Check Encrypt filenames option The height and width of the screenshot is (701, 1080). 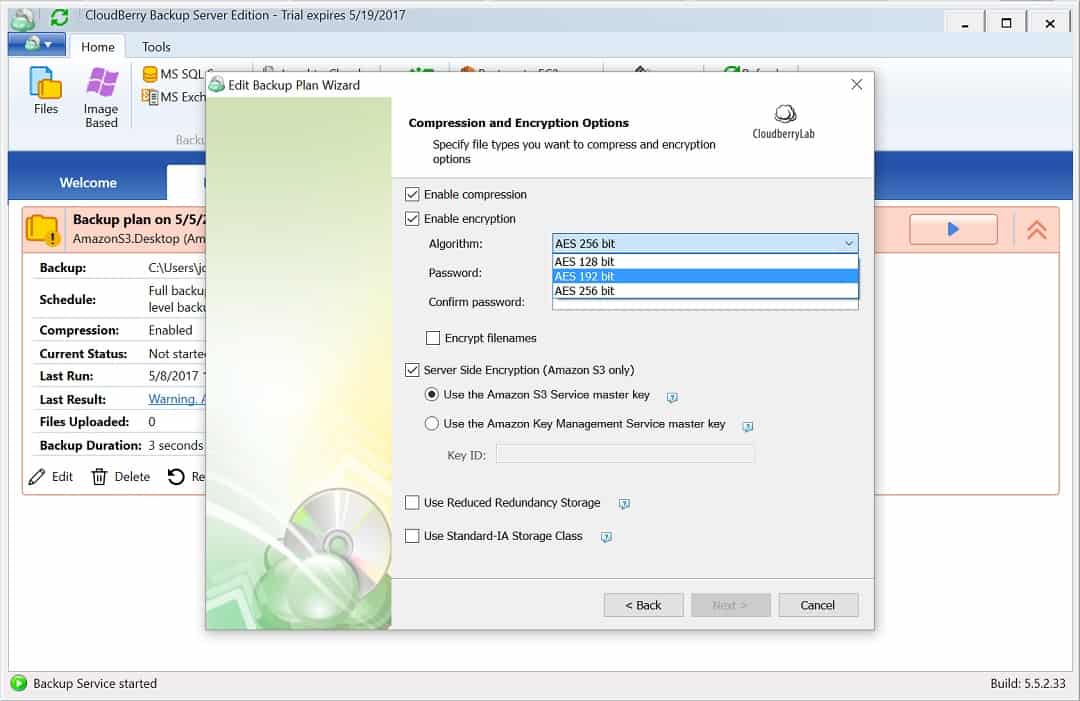(433, 338)
